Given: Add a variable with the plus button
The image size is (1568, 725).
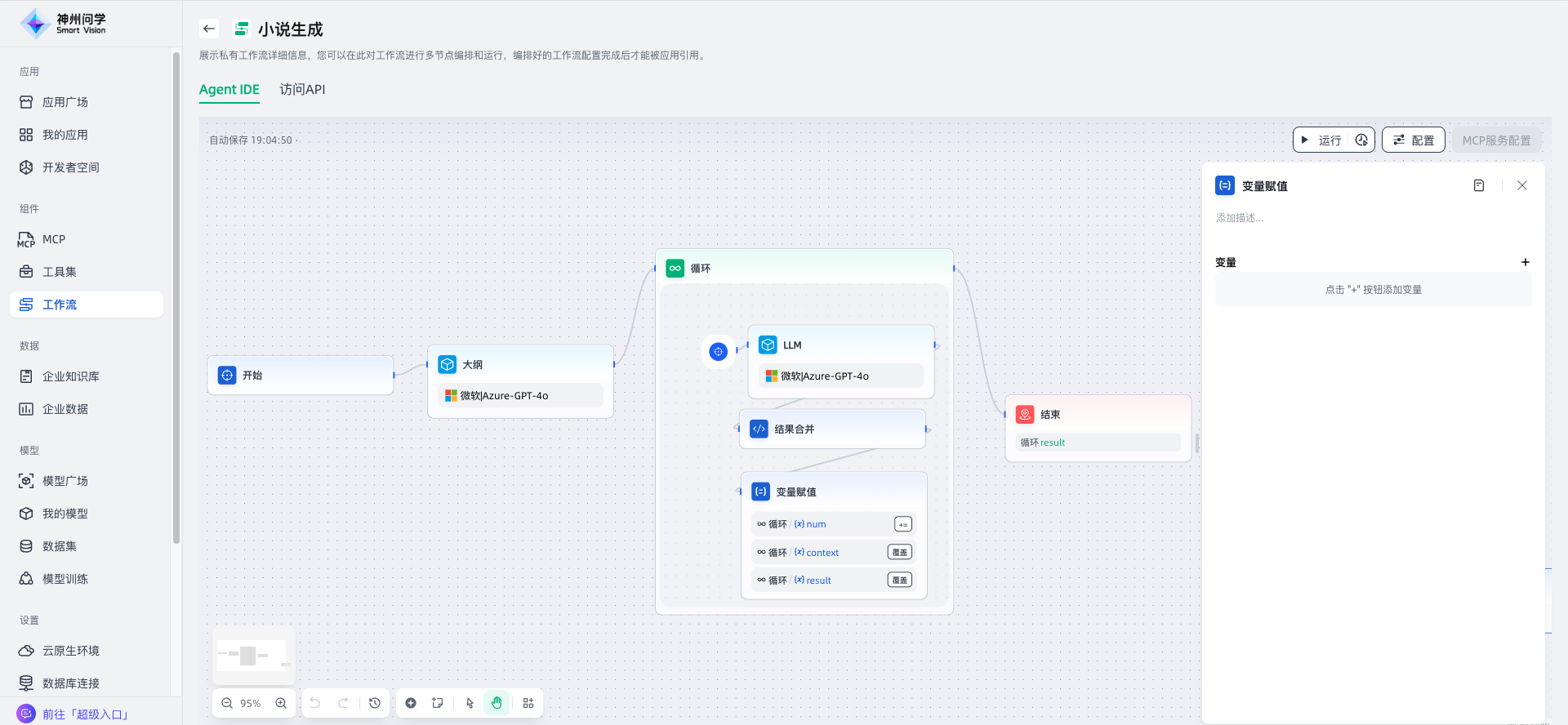Looking at the screenshot, I should pyautogui.click(x=1525, y=262).
